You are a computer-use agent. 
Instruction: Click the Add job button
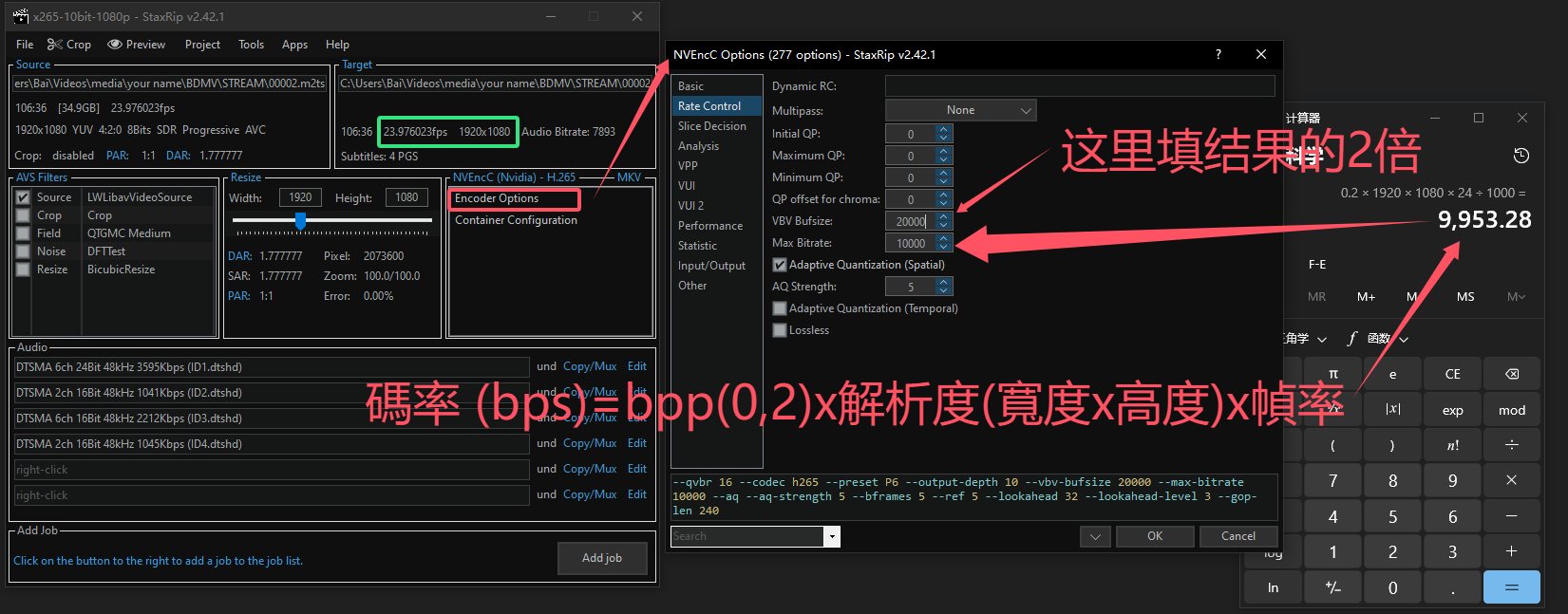(601, 558)
